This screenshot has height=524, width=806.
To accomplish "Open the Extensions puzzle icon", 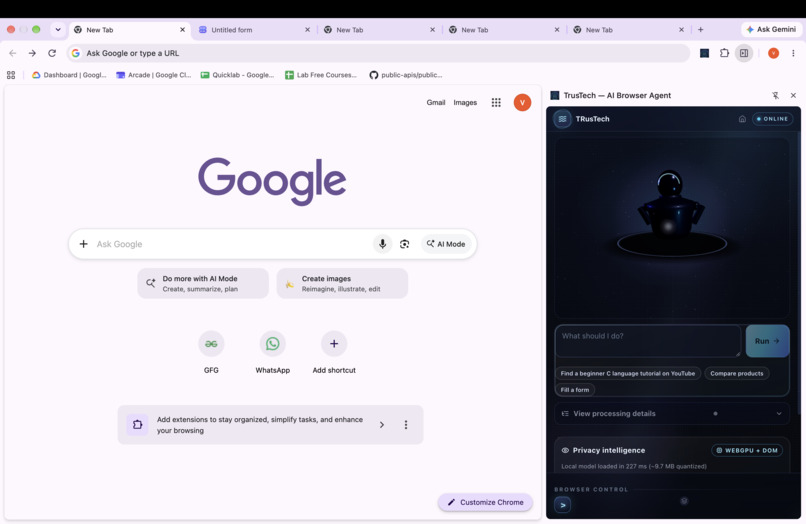I will [x=724, y=53].
